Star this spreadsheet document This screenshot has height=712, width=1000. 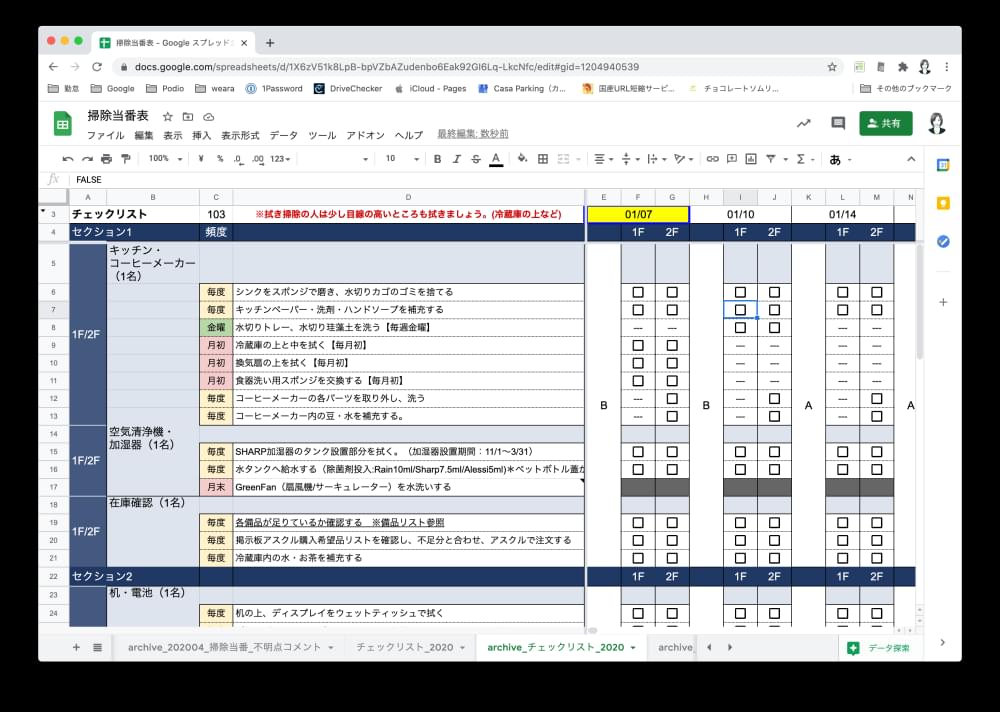point(168,116)
